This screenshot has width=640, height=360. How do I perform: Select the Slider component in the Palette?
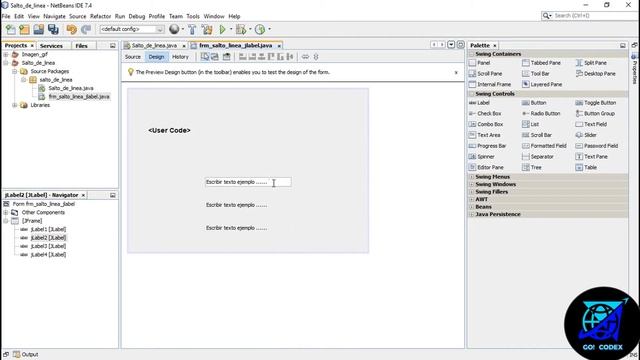[x=586, y=135]
